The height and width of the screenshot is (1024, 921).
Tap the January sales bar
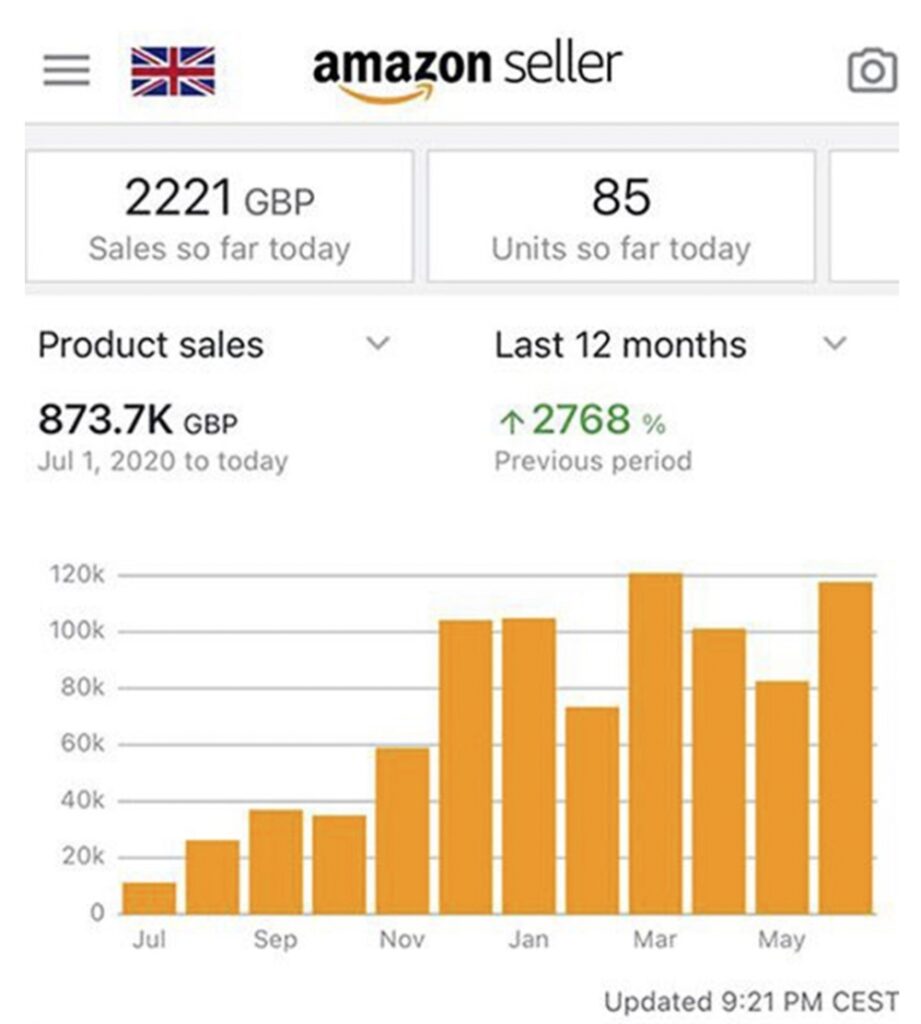[529, 765]
